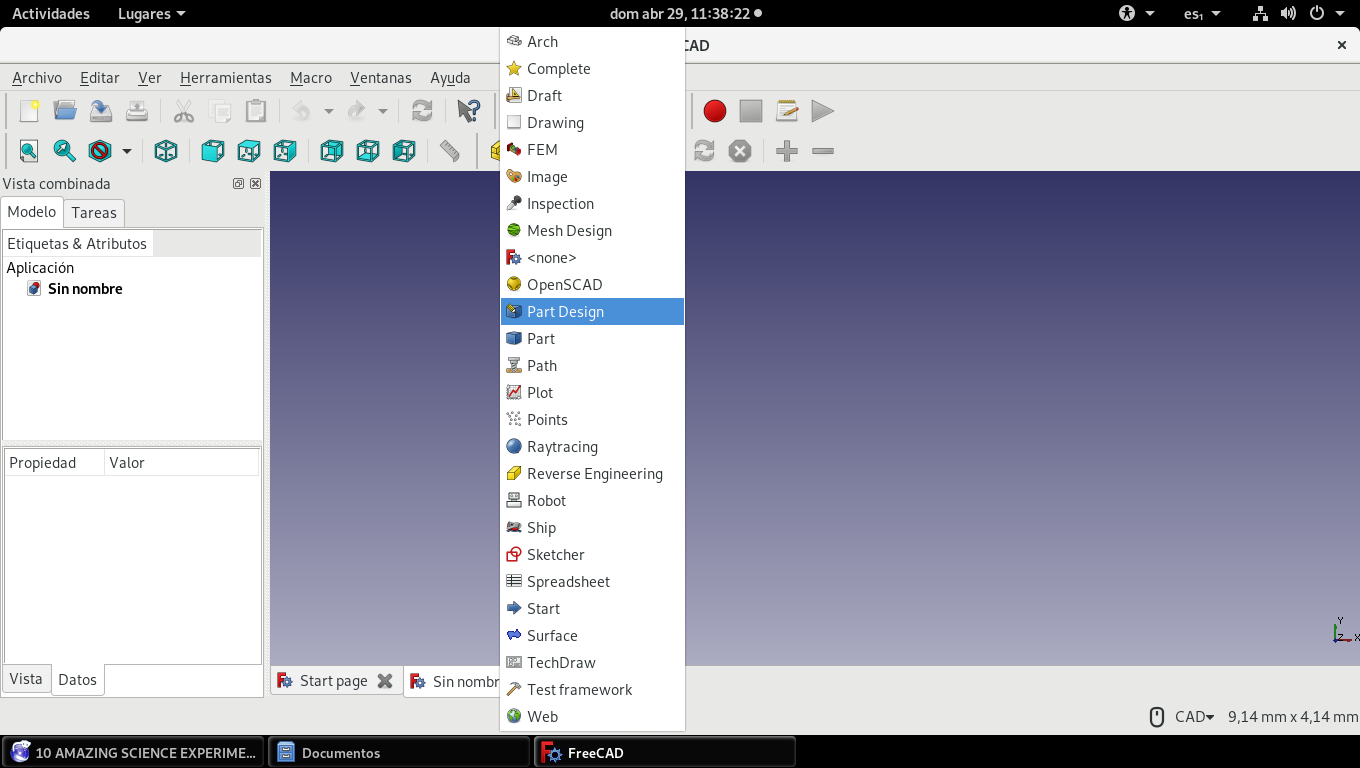This screenshot has height=768, width=1360.
Task: Open the Ventanas menu
Action: [381, 77]
